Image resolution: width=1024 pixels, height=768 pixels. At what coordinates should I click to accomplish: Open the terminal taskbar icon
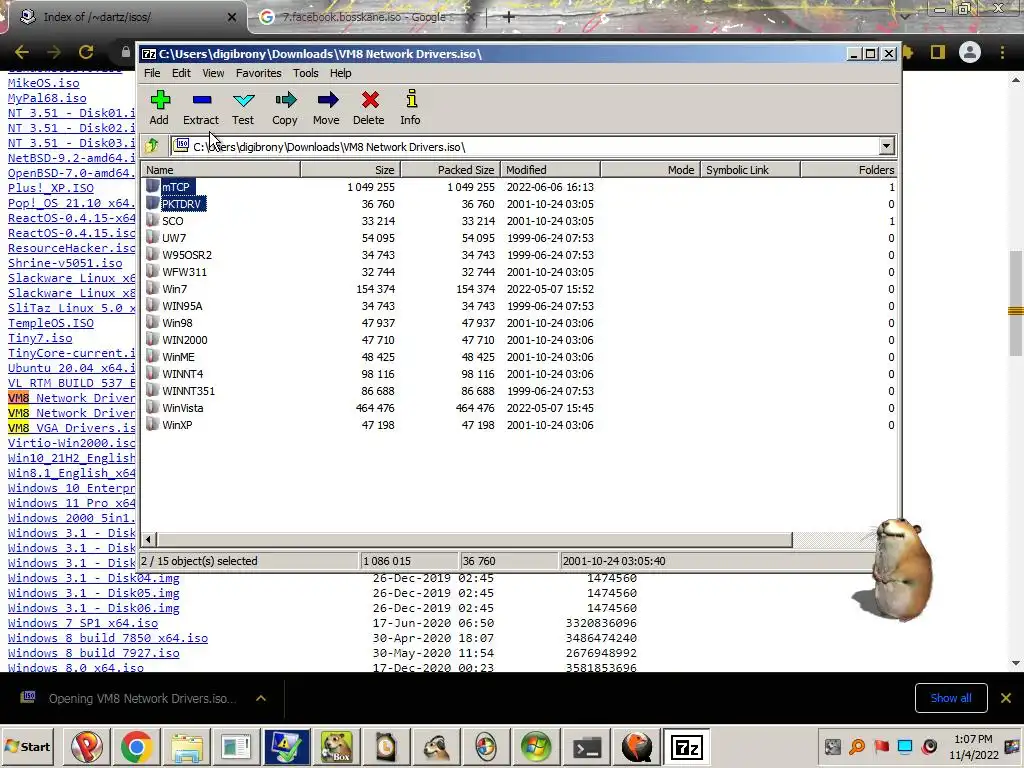point(586,746)
